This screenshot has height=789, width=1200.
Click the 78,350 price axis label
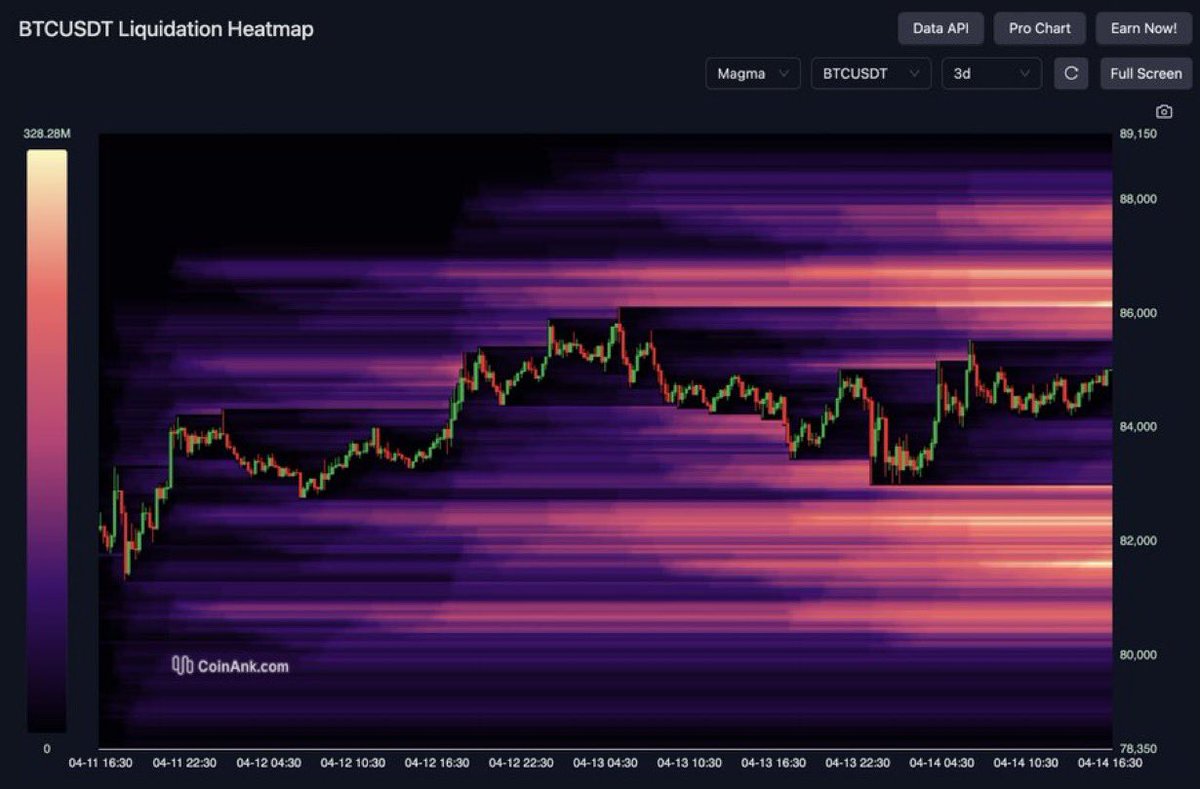point(1138,748)
